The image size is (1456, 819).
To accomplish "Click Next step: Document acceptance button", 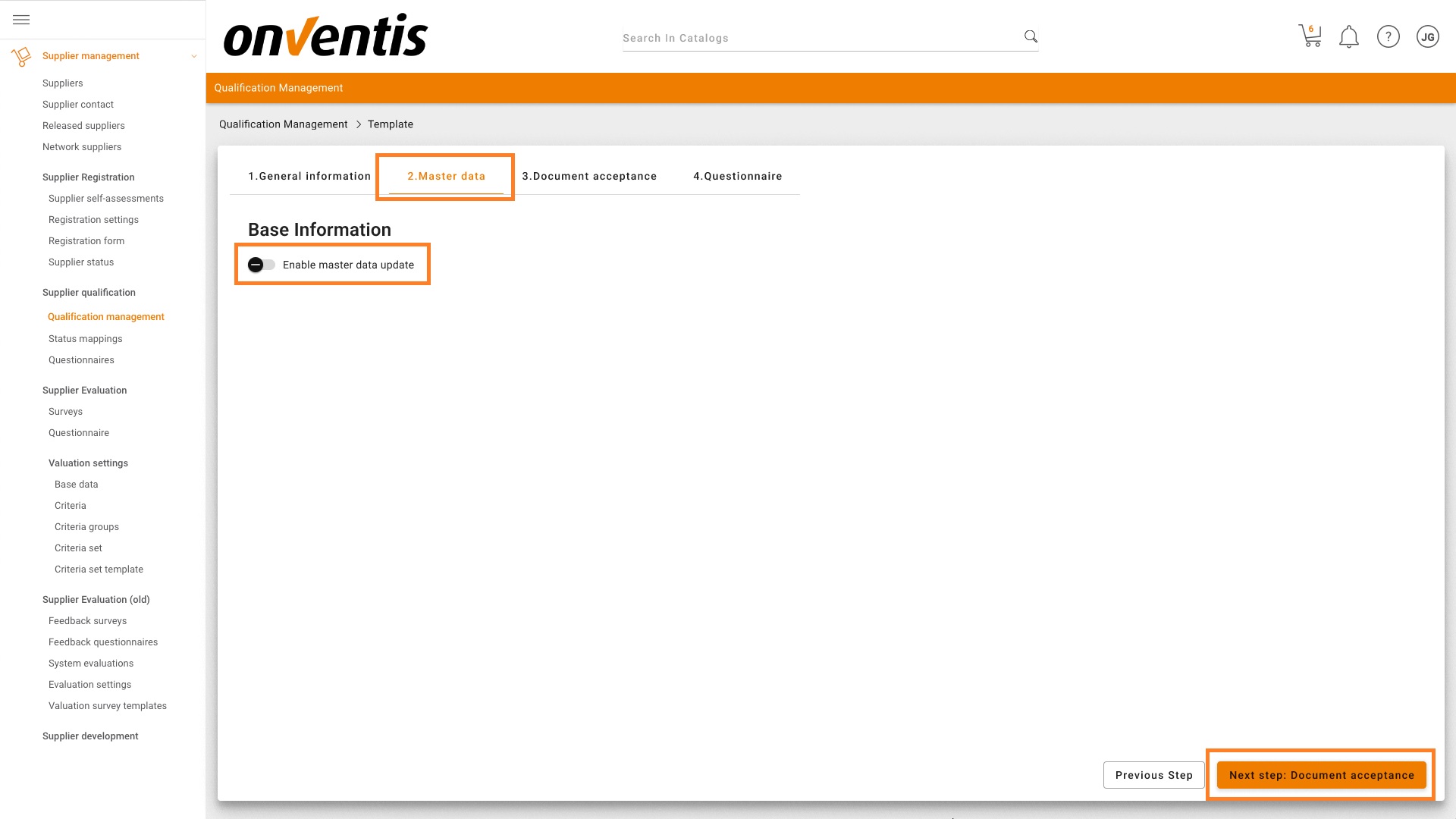I will pyautogui.click(x=1321, y=775).
